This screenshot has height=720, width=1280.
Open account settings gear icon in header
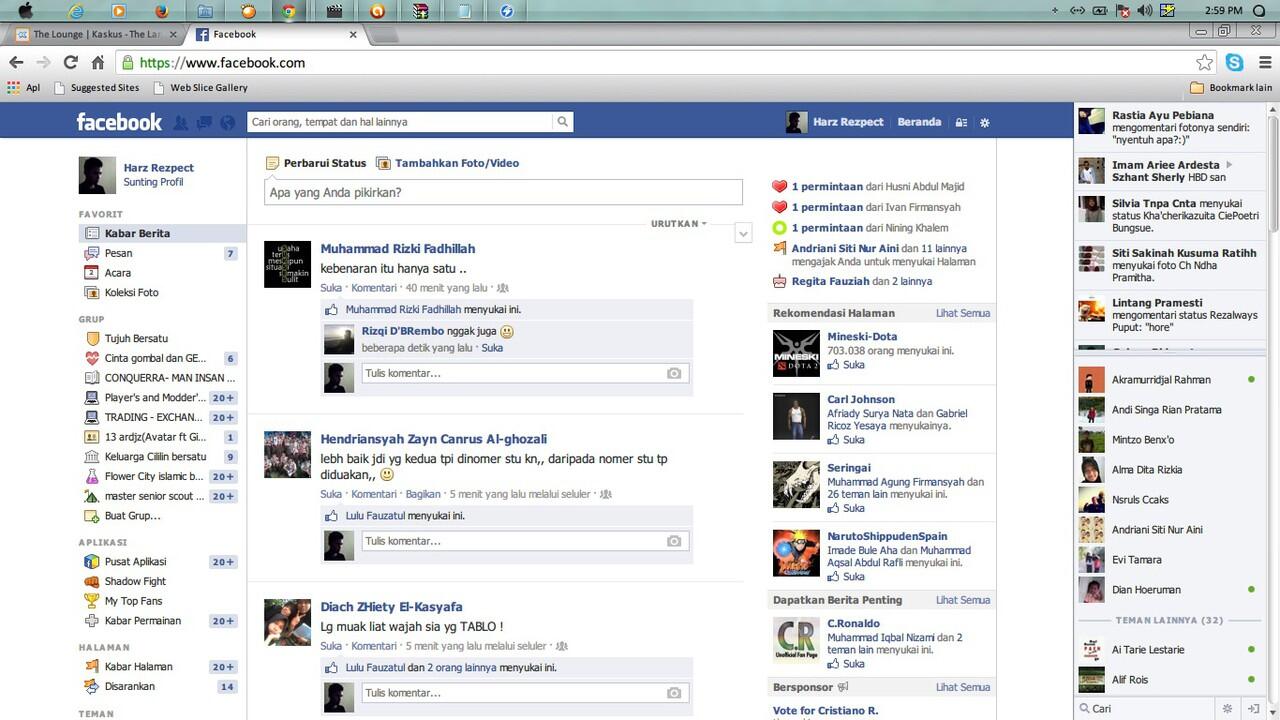pyautogui.click(x=985, y=122)
